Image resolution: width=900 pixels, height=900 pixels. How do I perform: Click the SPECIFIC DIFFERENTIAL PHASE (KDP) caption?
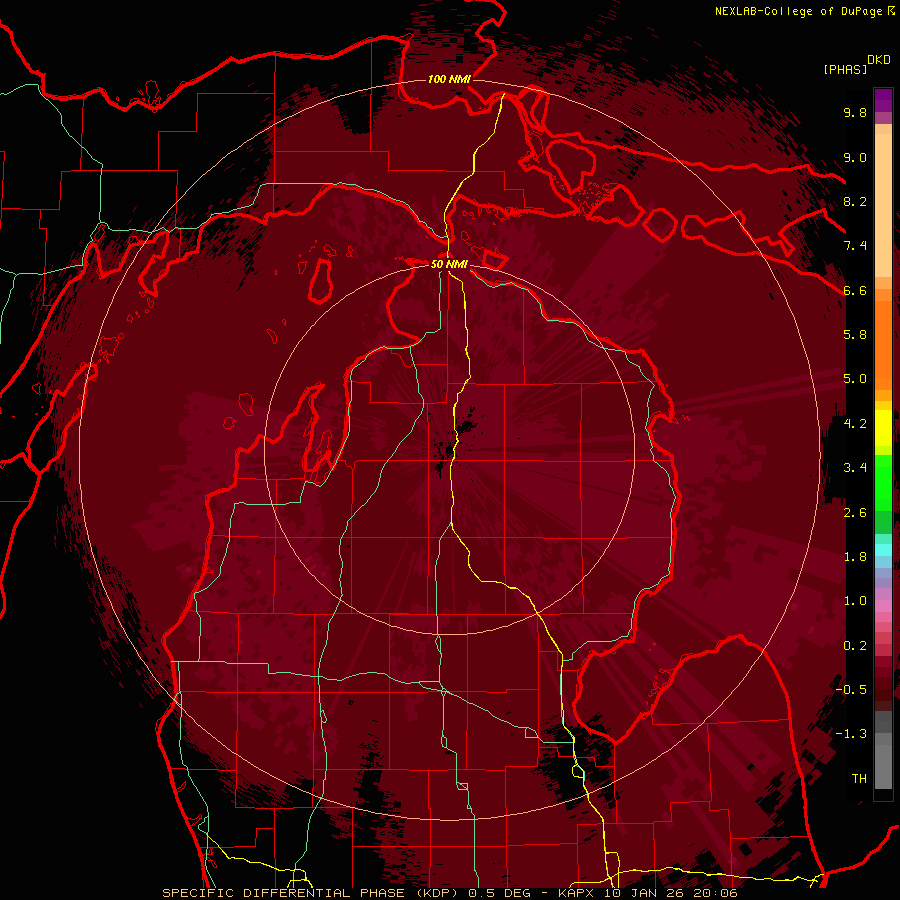coord(311,893)
